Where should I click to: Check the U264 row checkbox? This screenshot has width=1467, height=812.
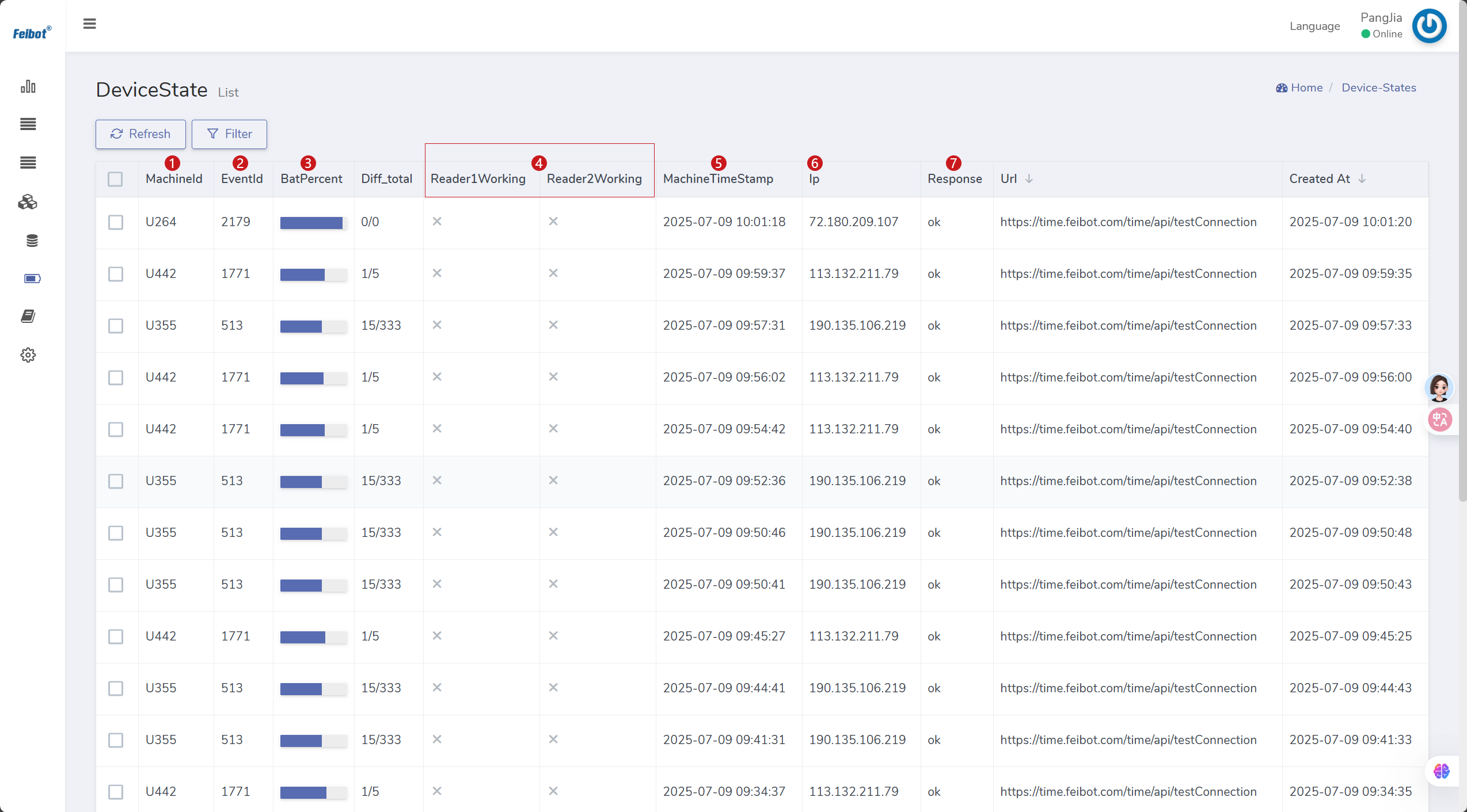[116, 222]
